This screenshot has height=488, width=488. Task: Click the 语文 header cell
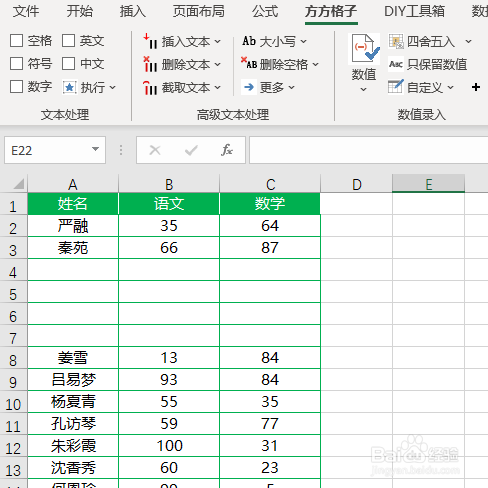(x=169, y=204)
